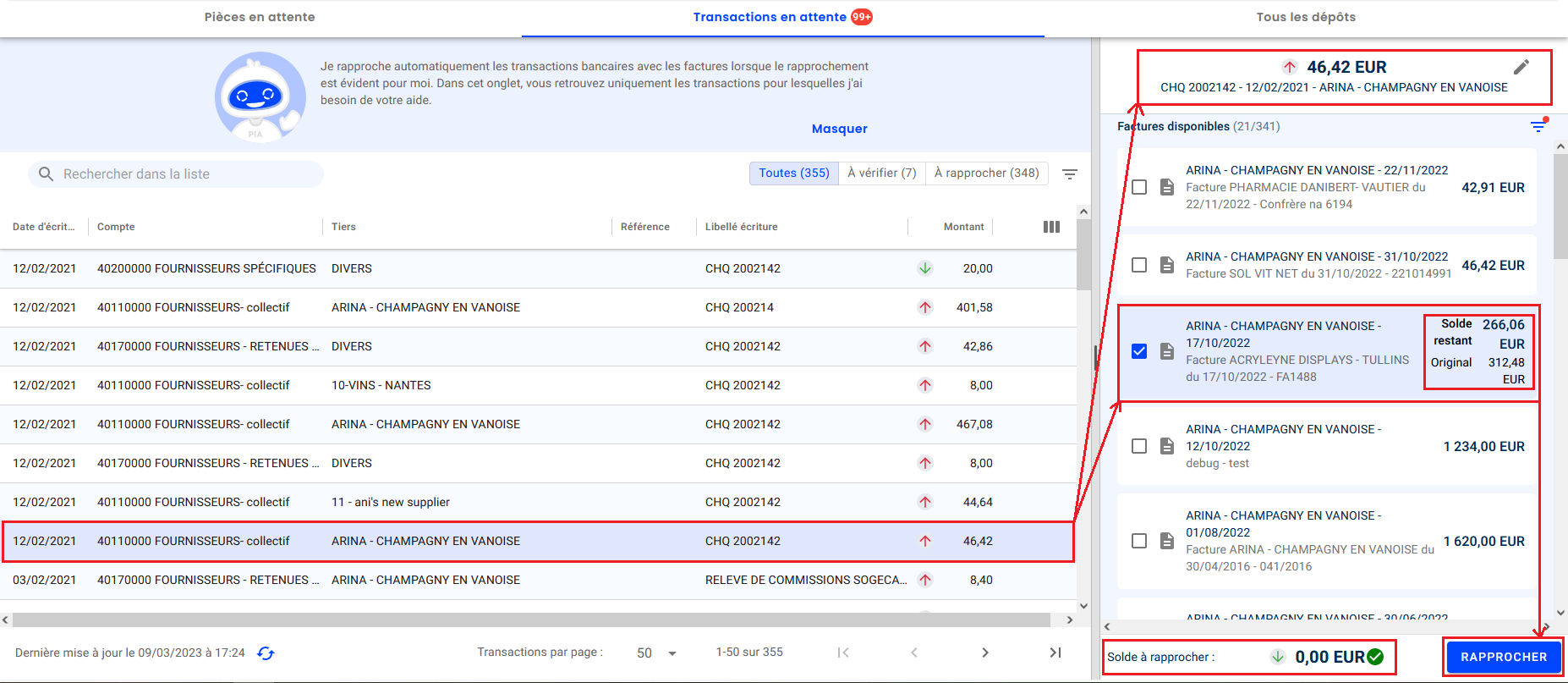Click the green down arrow on 20,00 row
The image size is (1568, 683).
tap(925, 268)
